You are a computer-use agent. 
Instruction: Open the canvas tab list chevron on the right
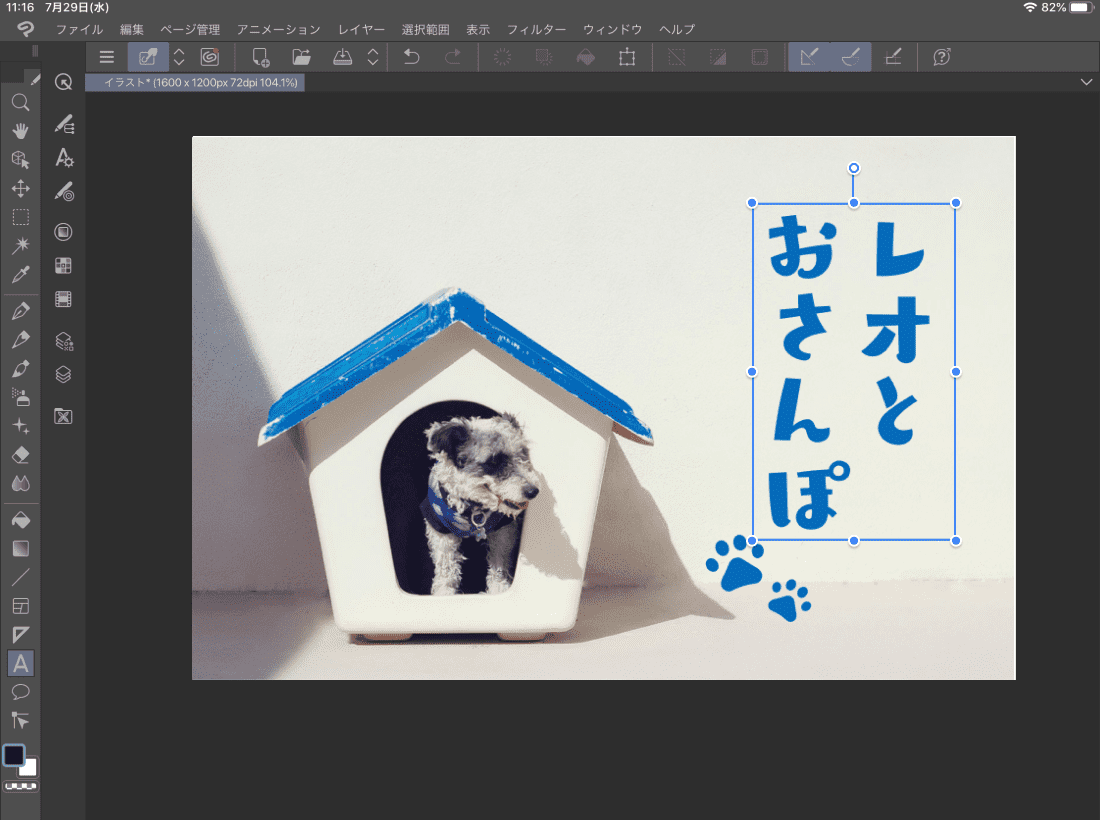click(1087, 83)
